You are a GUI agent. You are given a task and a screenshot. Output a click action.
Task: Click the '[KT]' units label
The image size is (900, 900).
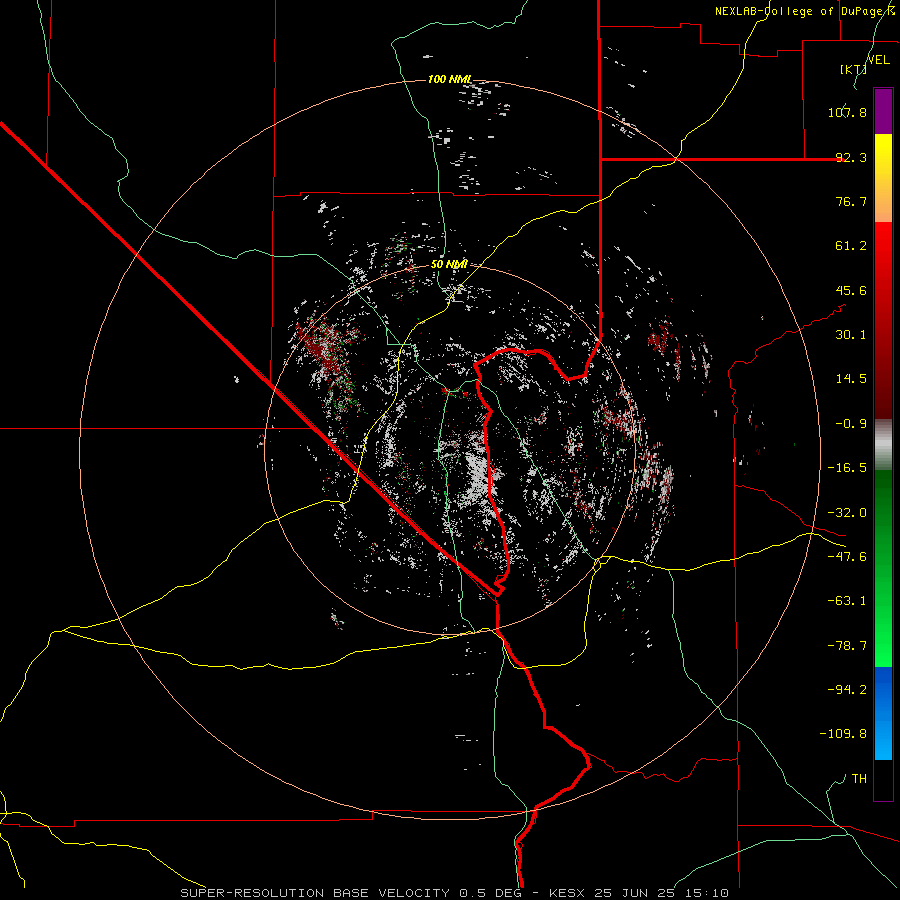[x=853, y=69]
